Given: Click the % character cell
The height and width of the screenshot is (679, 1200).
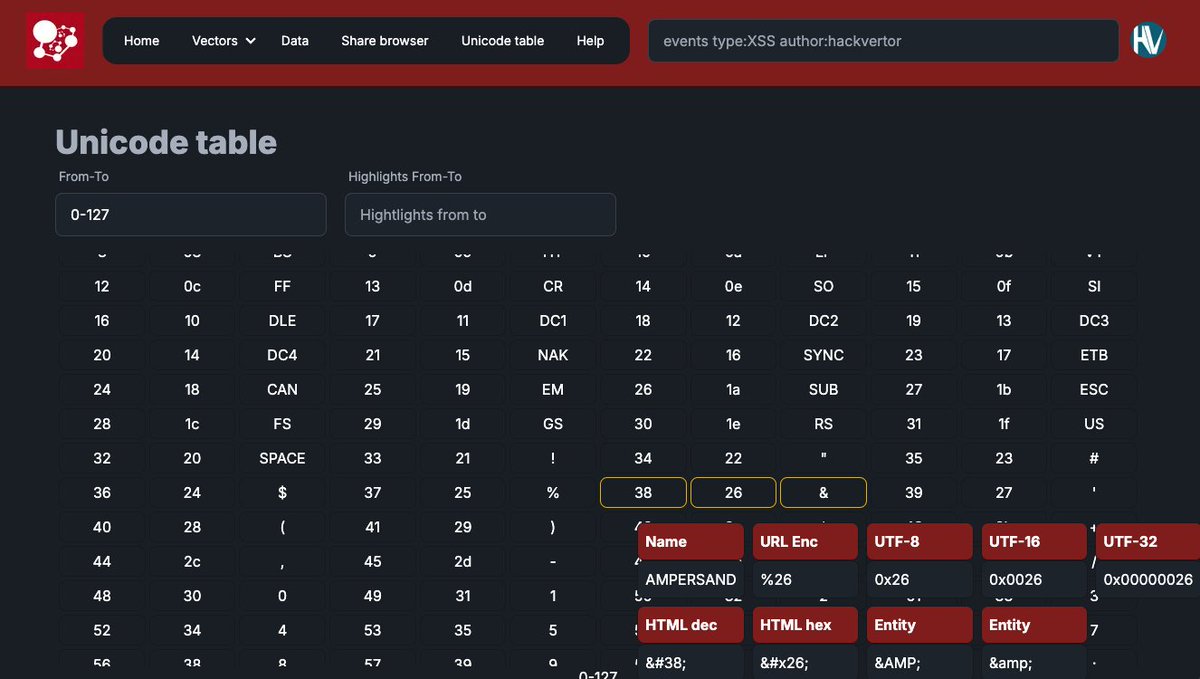Looking at the screenshot, I should click(x=553, y=493).
